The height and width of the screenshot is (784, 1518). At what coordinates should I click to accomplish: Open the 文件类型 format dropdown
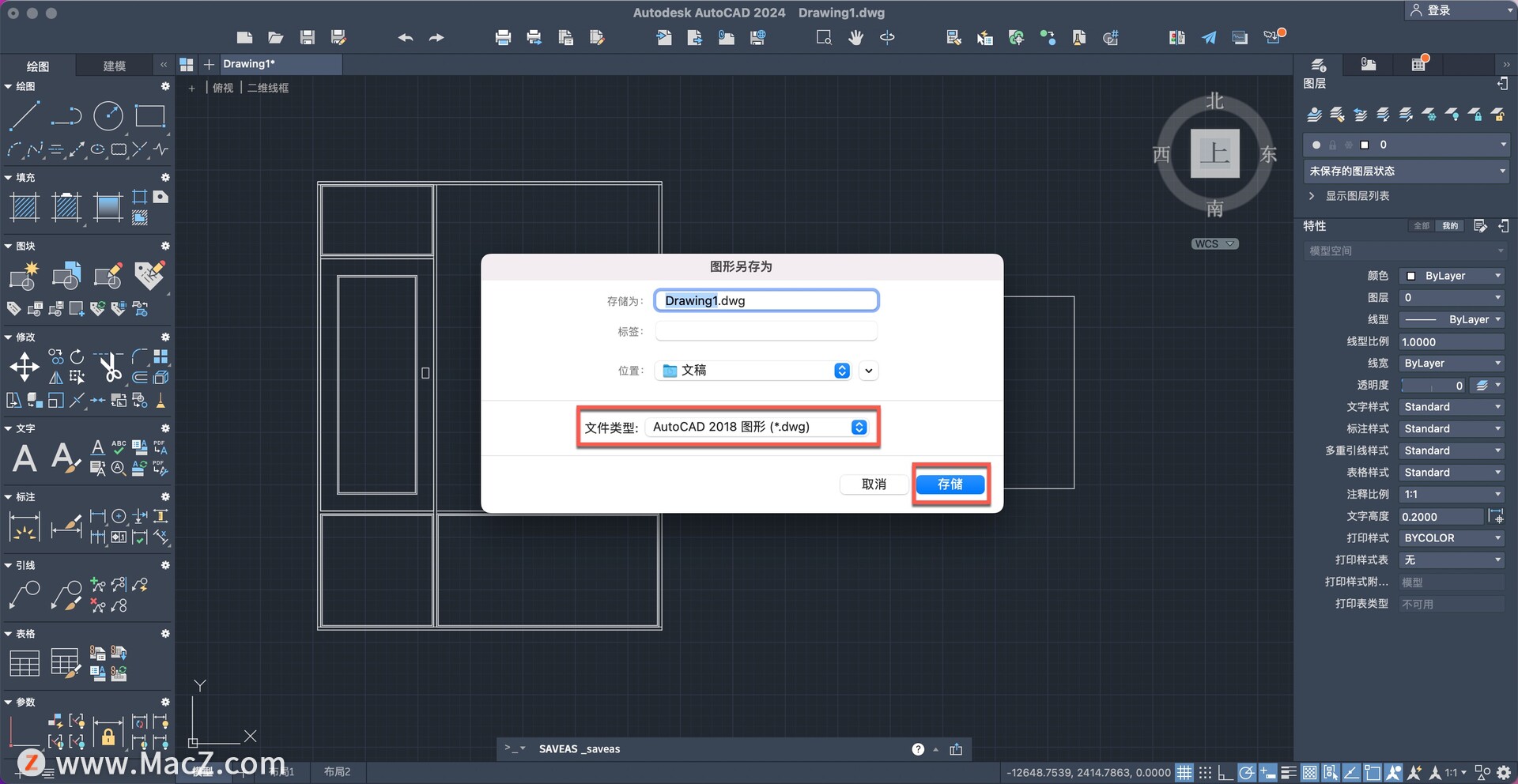pos(757,427)
